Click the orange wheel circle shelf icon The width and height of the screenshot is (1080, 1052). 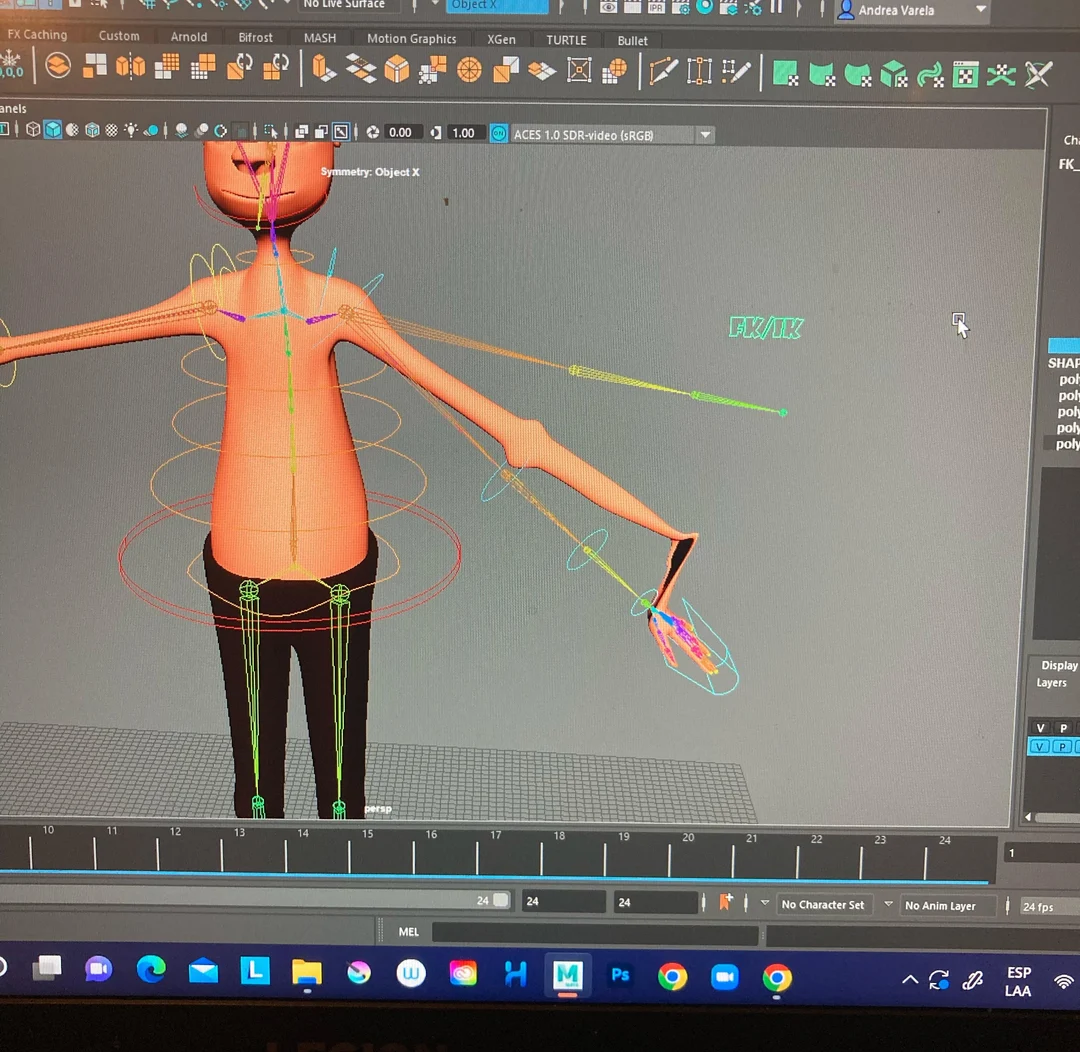point(469,70)
